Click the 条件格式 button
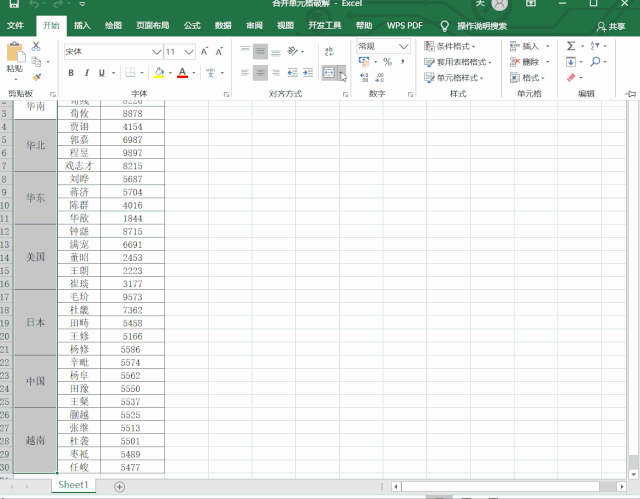The width and height of the screenshot is (640, 499). 449,46
